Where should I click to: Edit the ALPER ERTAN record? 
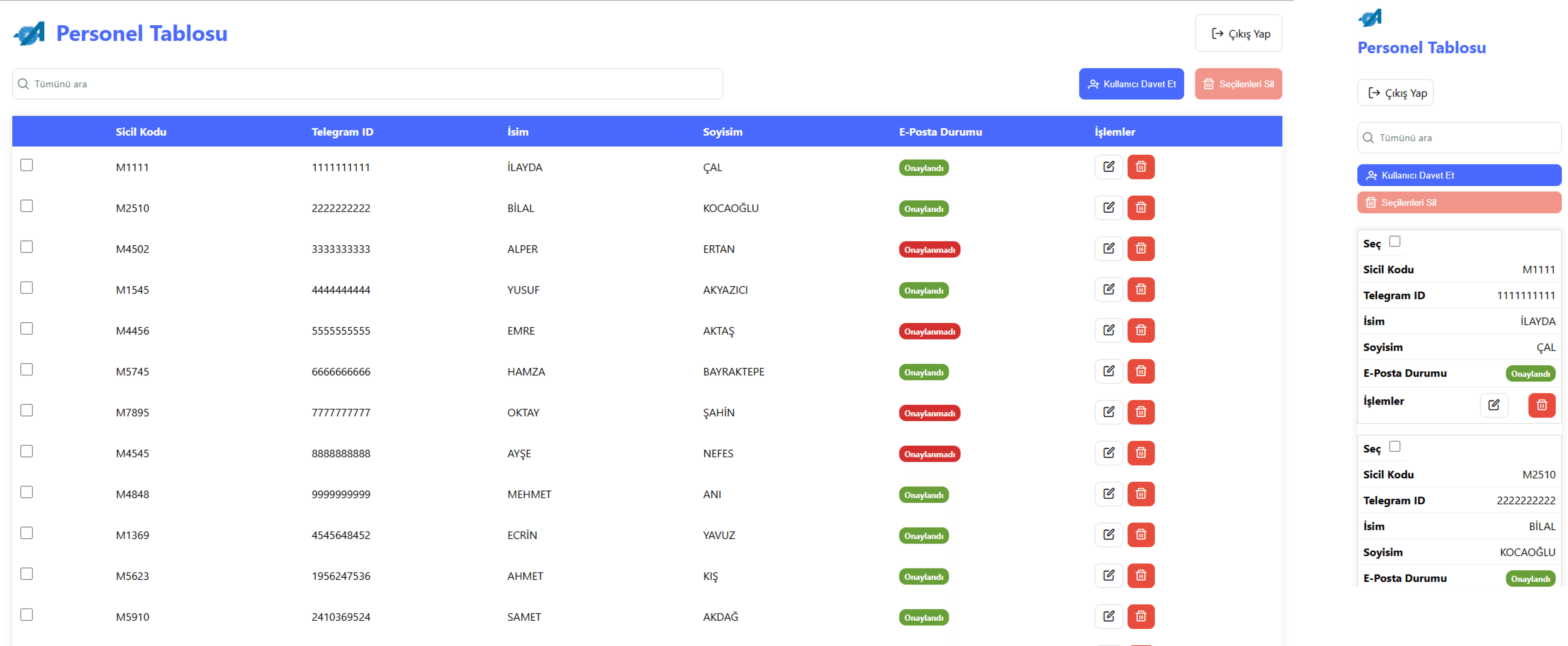click(1109, 248)
